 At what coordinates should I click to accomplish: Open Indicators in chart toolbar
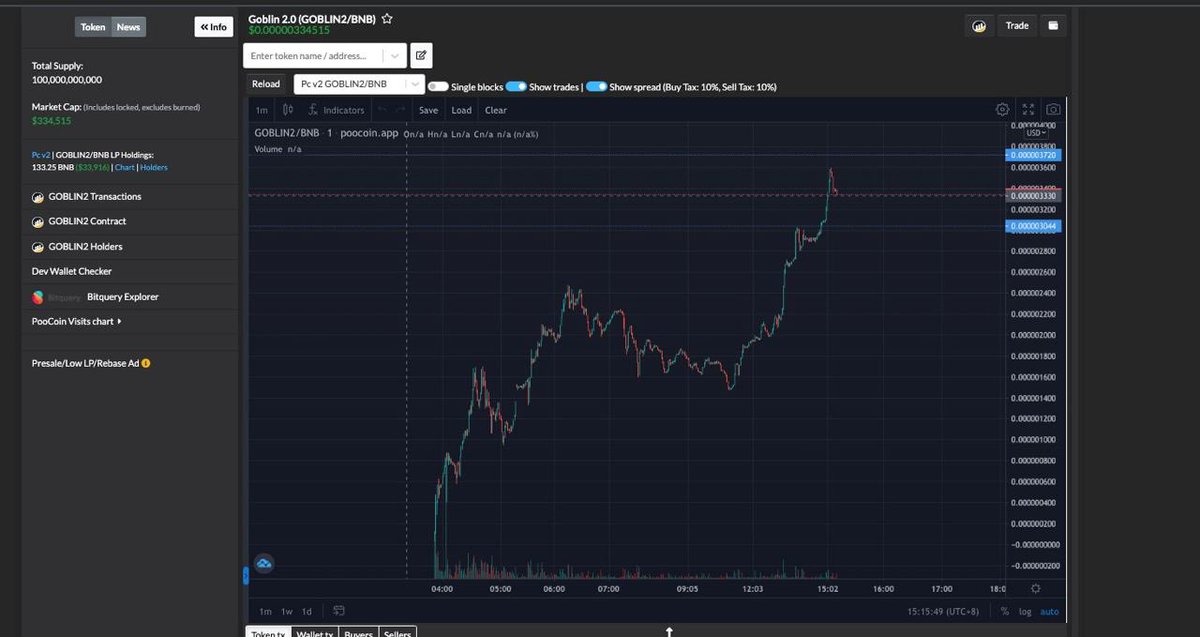click(x=336, y=110)
